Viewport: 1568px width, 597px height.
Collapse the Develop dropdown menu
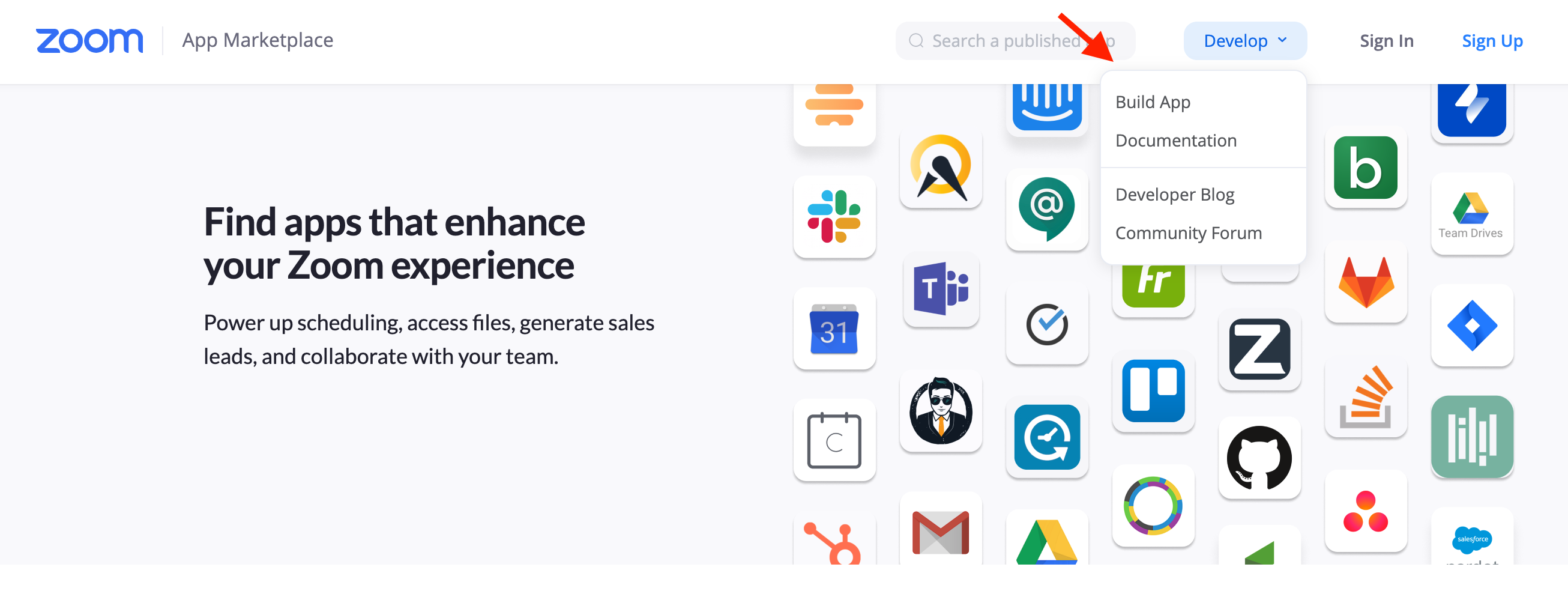point(1245,41)
